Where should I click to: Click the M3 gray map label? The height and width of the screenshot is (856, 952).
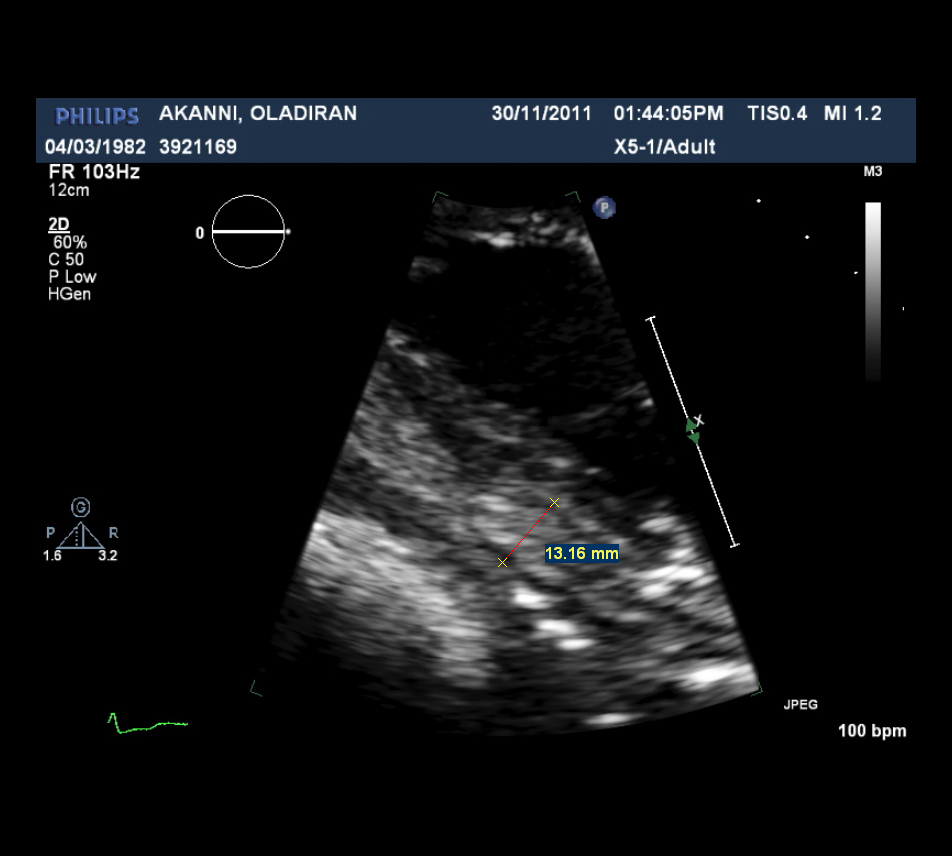pos(872,173)
